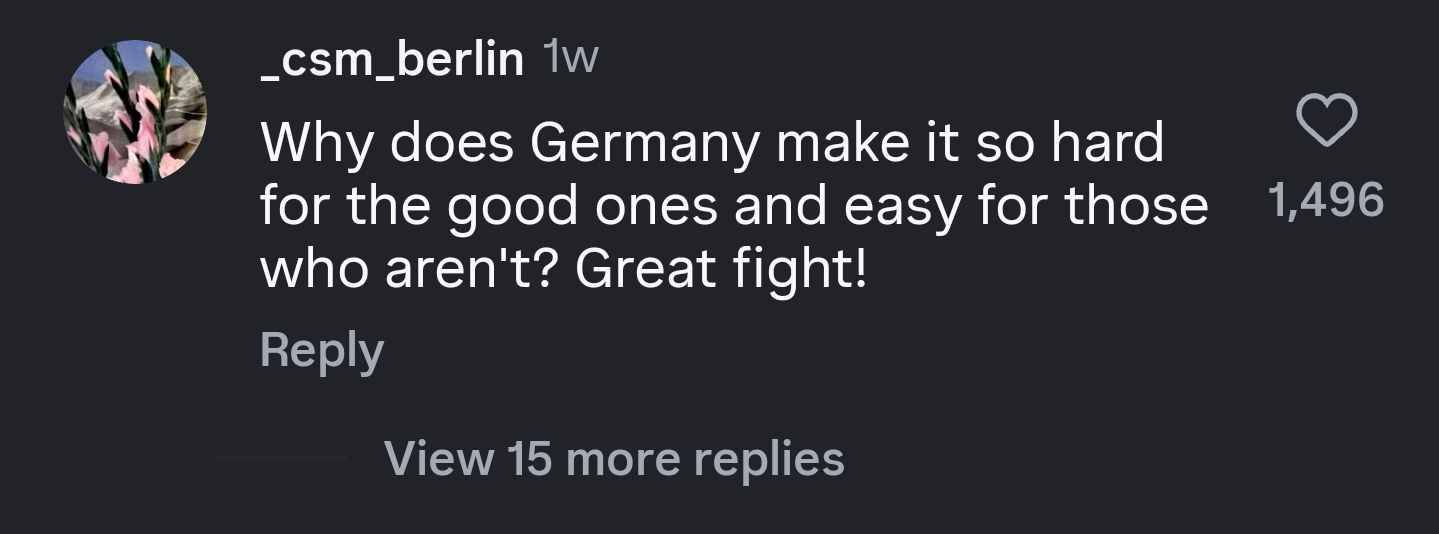
Task: Click 'Great fight!' at the comment's end
Action: pyautogui.click(x=720, y=270)
